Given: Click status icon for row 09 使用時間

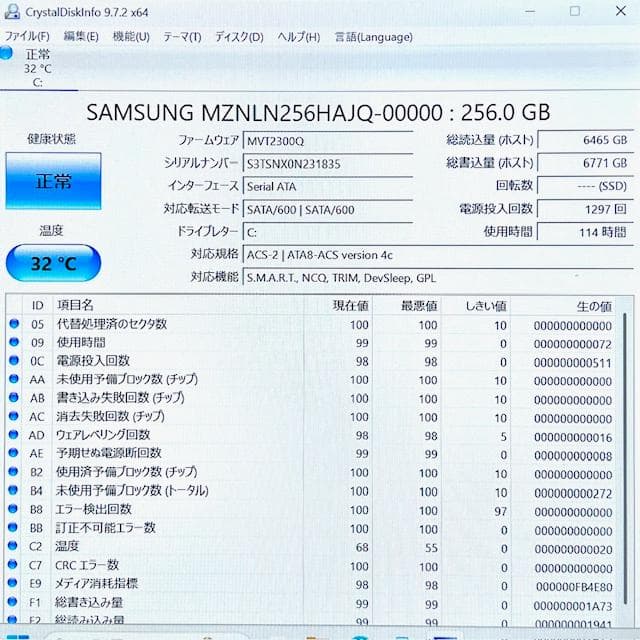Looking at the screenshot, I should tap(14, 342).
